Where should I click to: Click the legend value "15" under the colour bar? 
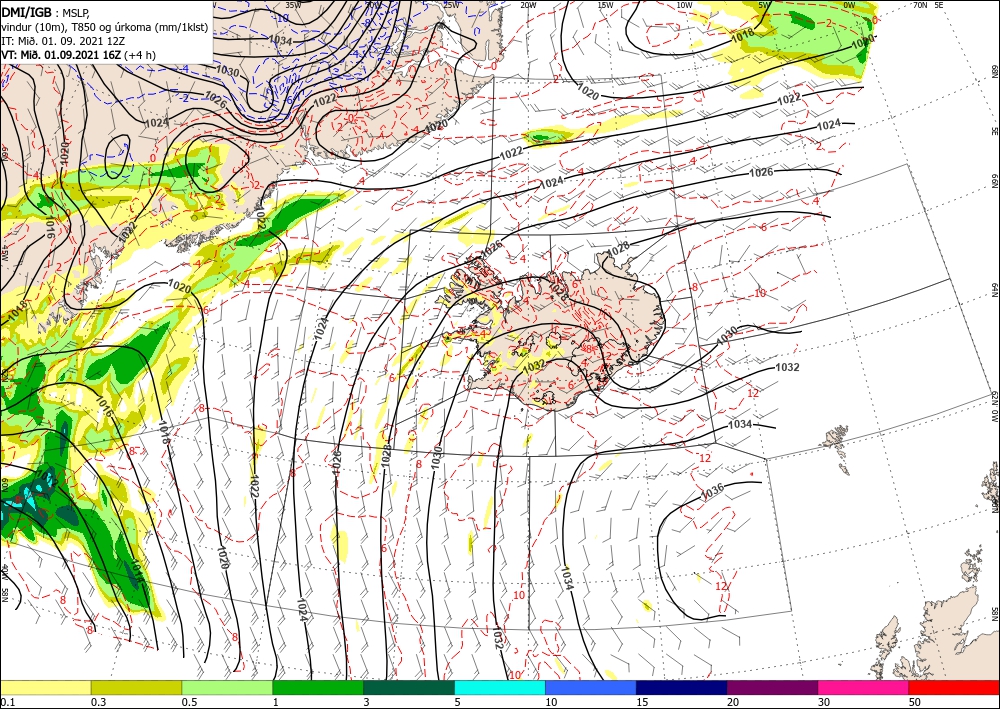click(642, 702)
